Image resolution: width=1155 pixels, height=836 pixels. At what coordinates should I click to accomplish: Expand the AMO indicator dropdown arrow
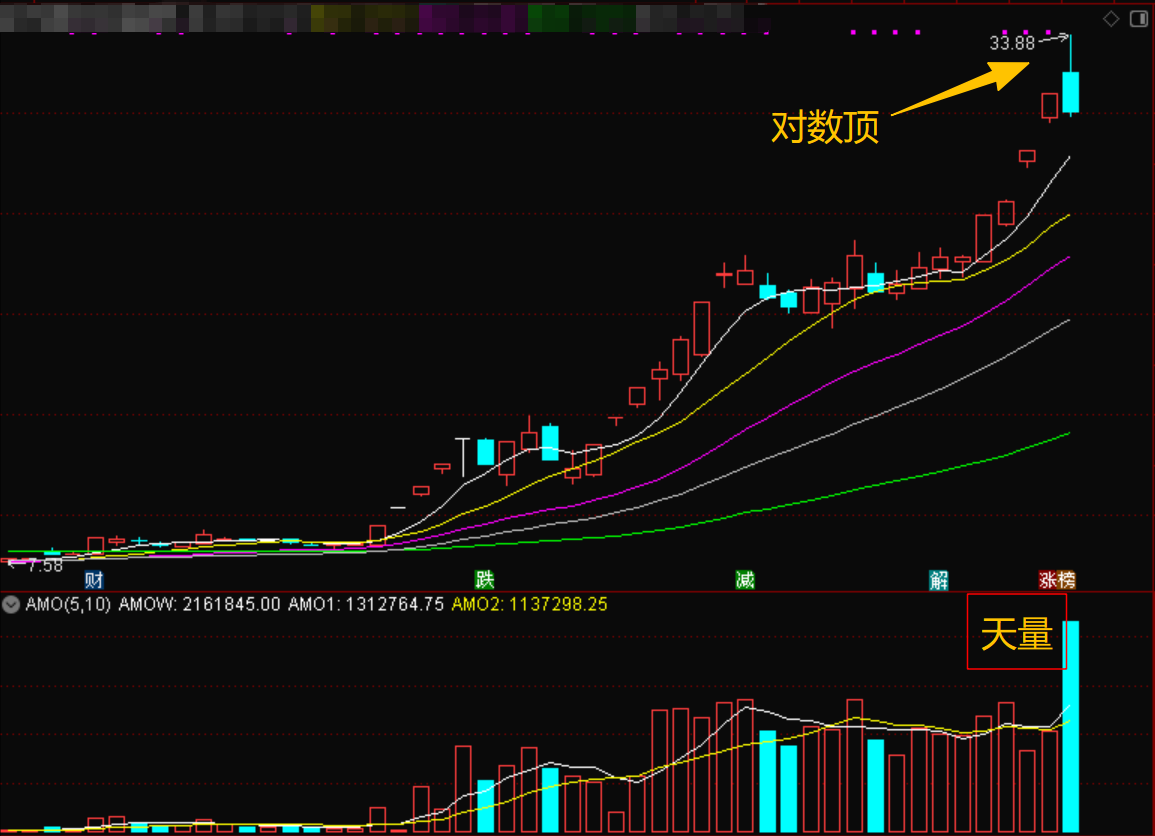11,605
